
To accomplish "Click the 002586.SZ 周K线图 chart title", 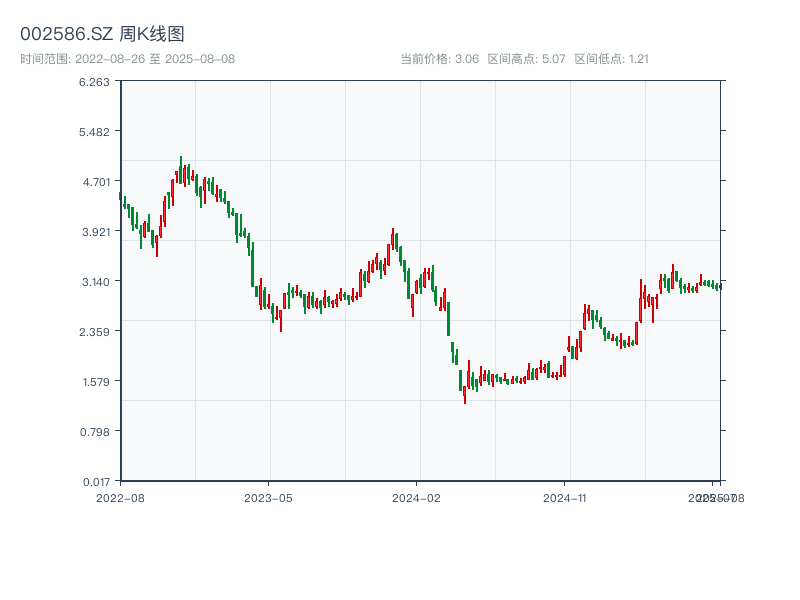I will pos(102,35).
